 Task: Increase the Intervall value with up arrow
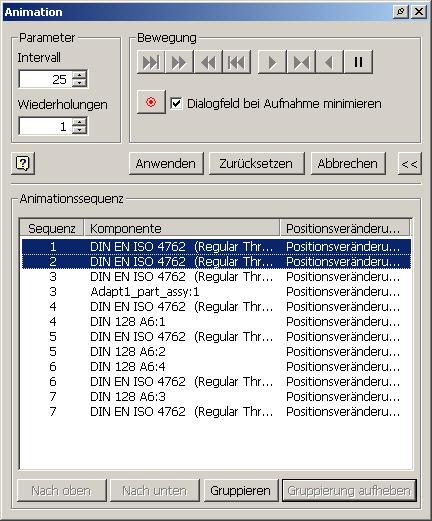pyautogui.click(x=79, y=75)
